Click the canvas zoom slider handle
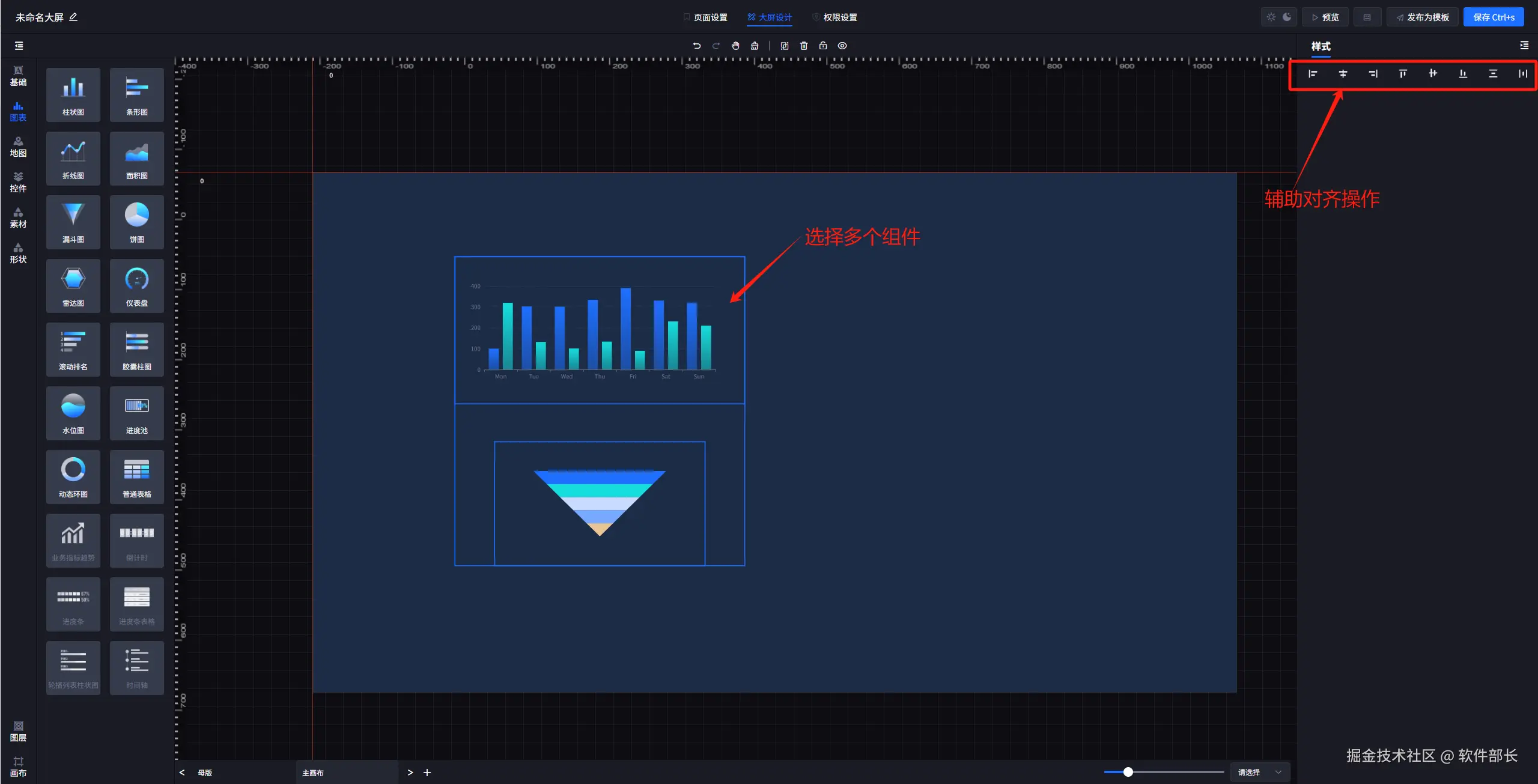 (x=1128, y=772)
